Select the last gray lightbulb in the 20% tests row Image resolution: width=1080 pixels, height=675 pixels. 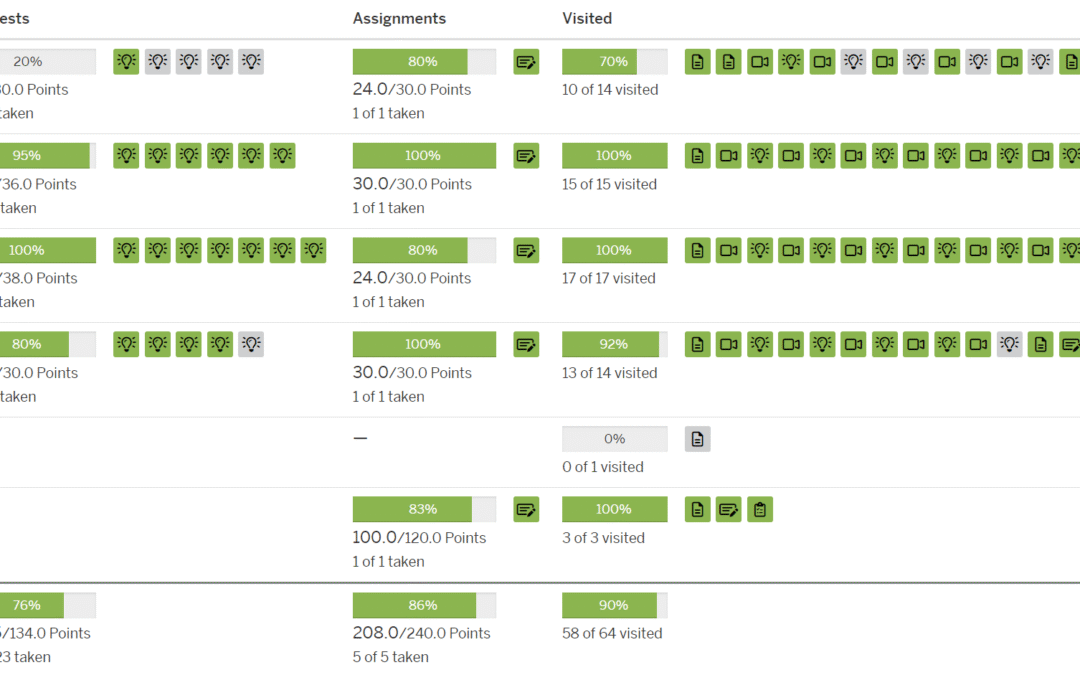(x=251, y=62)
